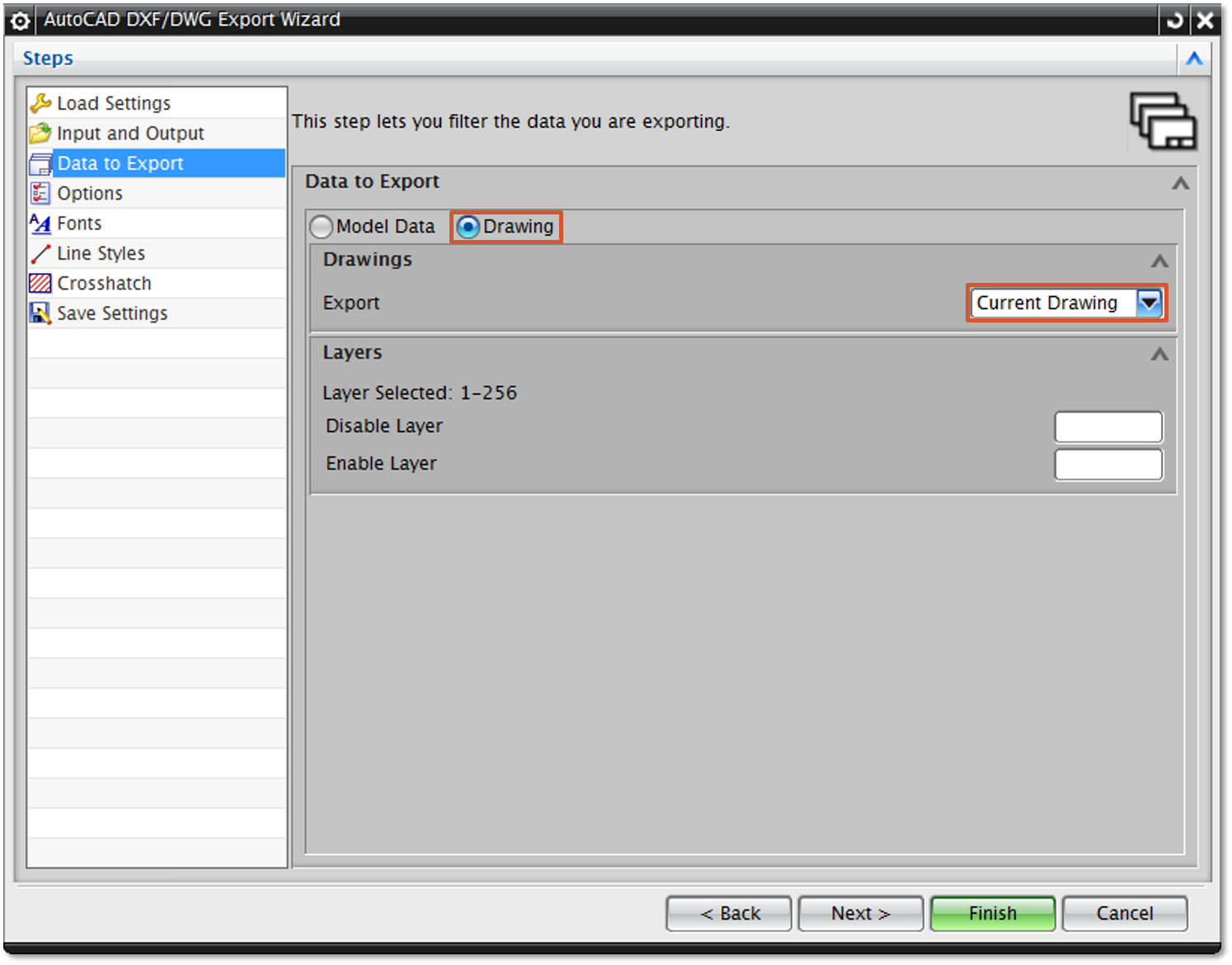
Task: Click the Fonts step icon
Action: pyautogui.click(x=40, y=224)
